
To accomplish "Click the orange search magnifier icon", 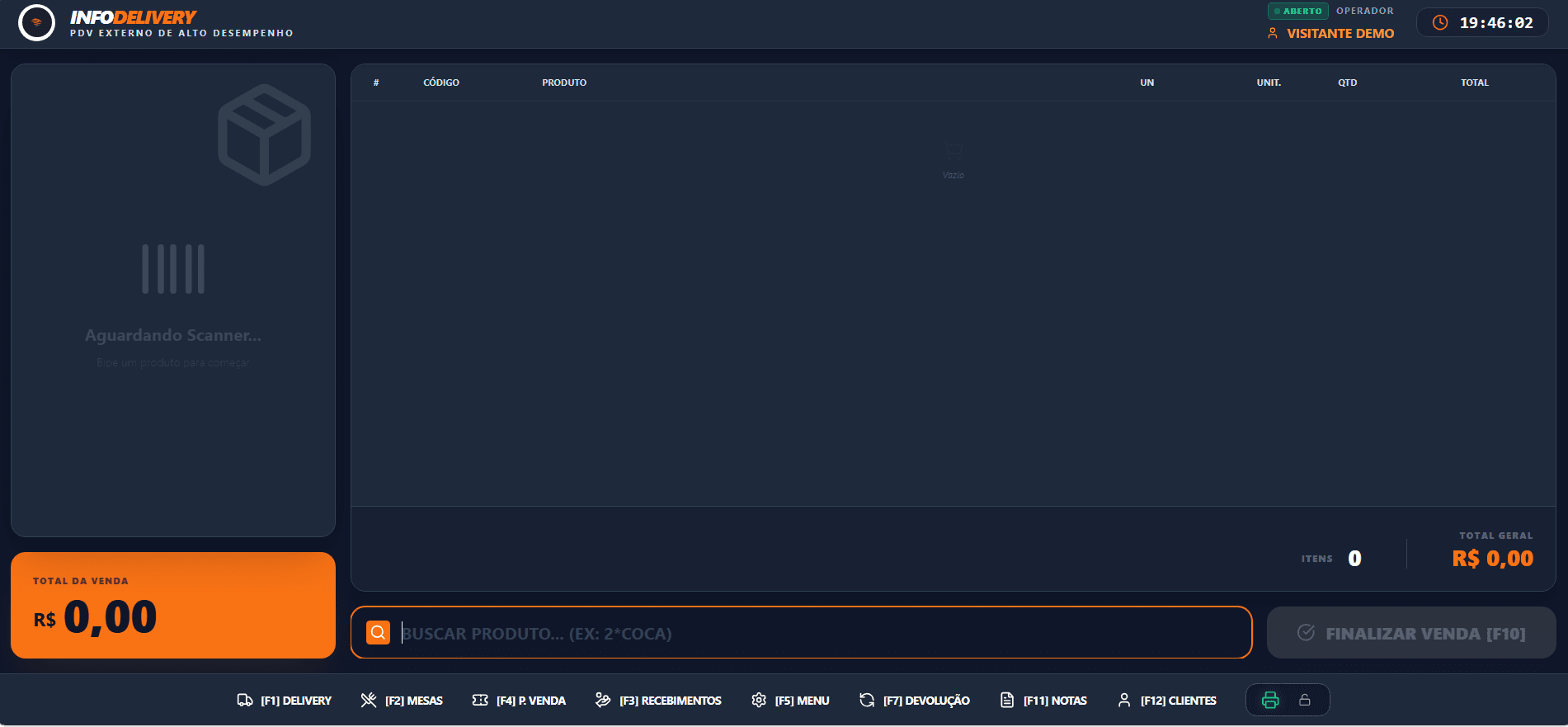I will [378, 633].
